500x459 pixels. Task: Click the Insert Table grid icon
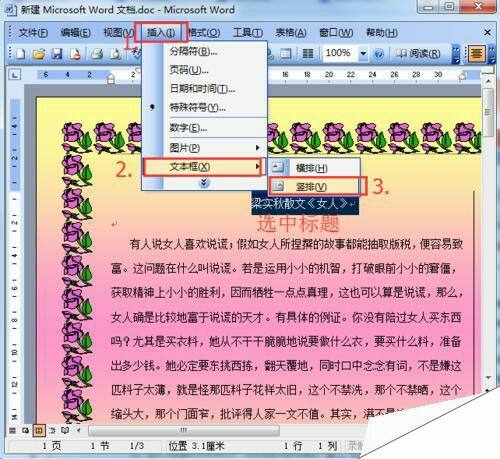[x=285, y=54]
